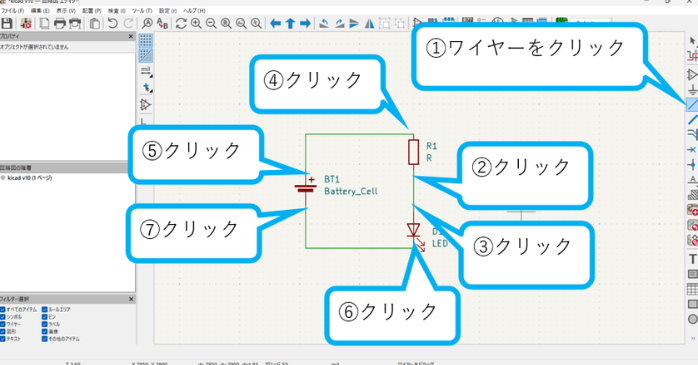Open the 配置(P) menu
Viewport: 698px width, 365px height.
pos(92,10)
